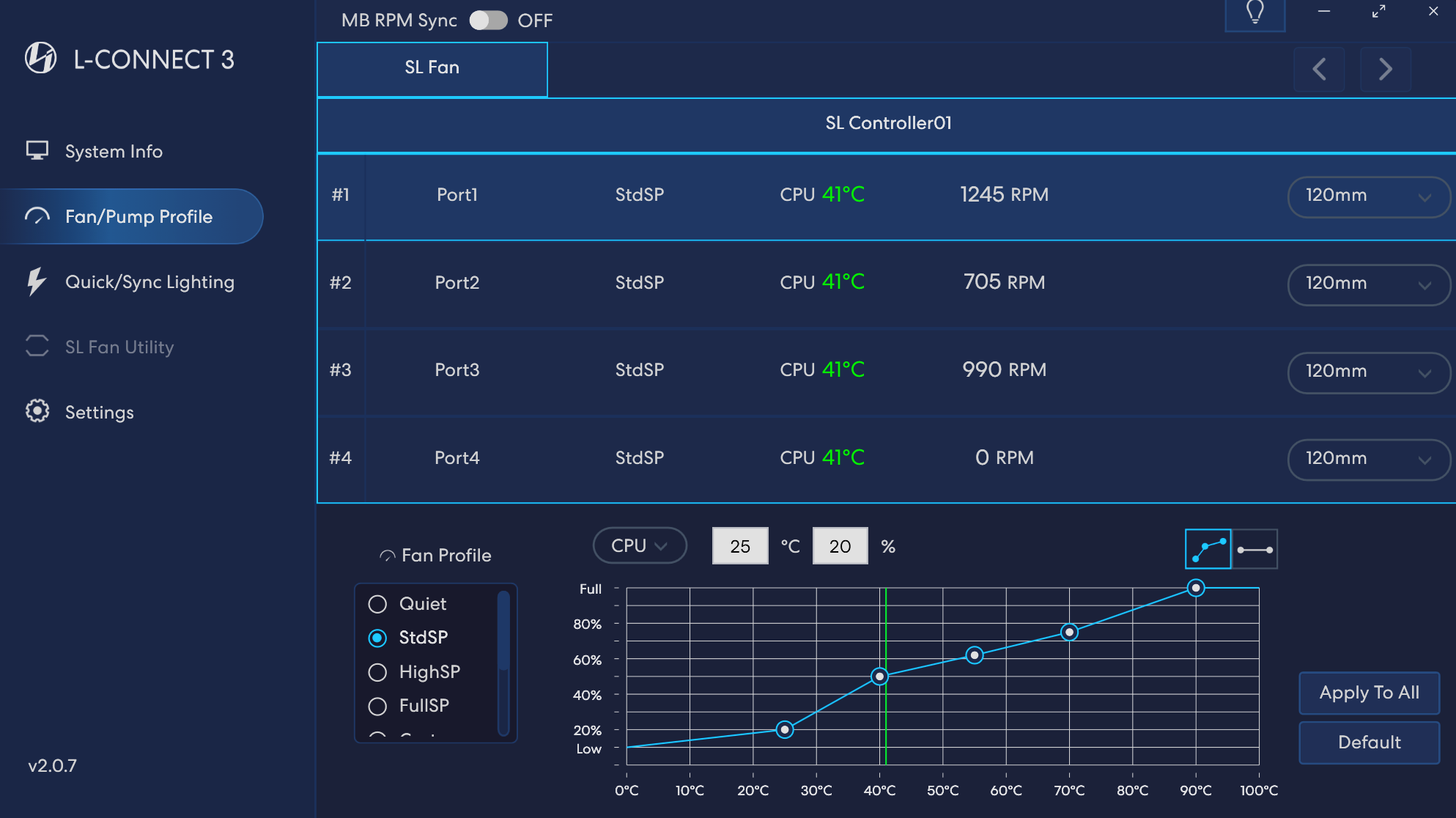The image size is (1456, 818).
Task: Click the L-Connect 3 logo icon
Action: pos(40,58)
